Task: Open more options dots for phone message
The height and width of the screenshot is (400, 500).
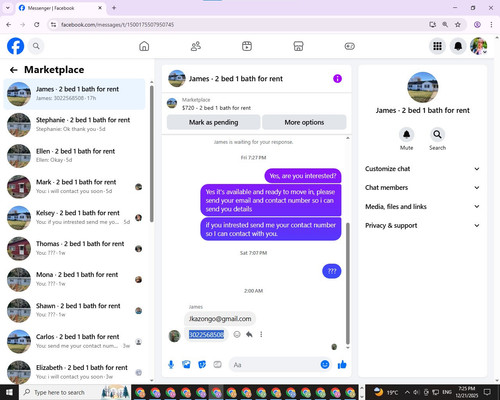Action: click(261, 334)
